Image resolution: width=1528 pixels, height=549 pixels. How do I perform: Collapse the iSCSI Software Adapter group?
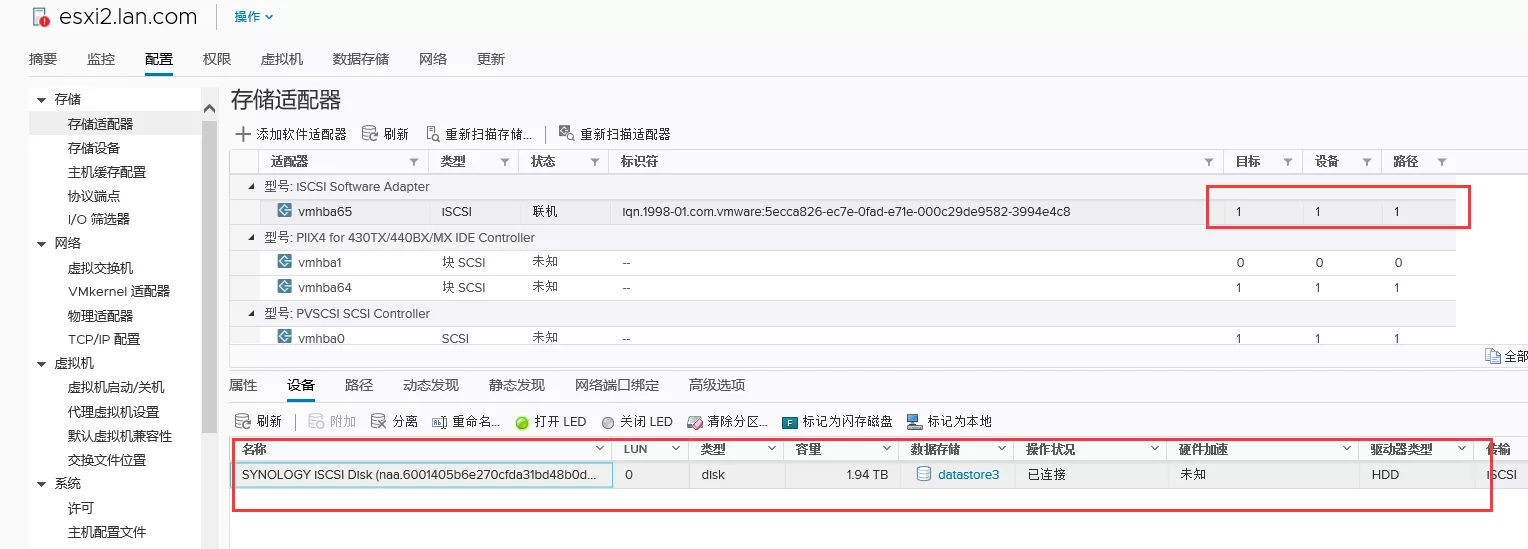click(x=251, y=187)
